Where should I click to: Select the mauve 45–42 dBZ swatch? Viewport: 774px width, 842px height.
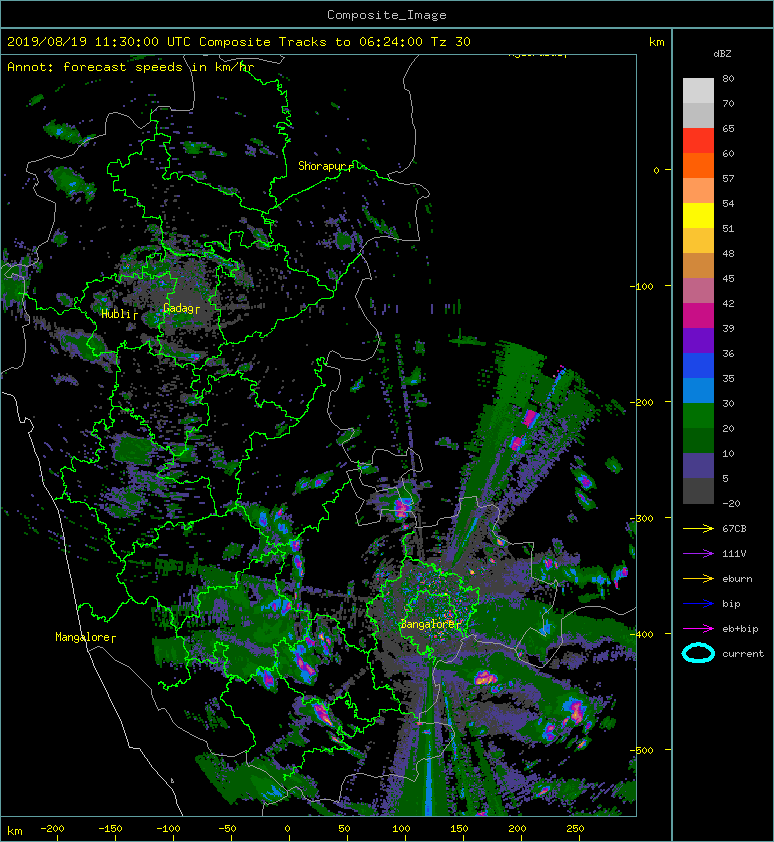(698, 291)
